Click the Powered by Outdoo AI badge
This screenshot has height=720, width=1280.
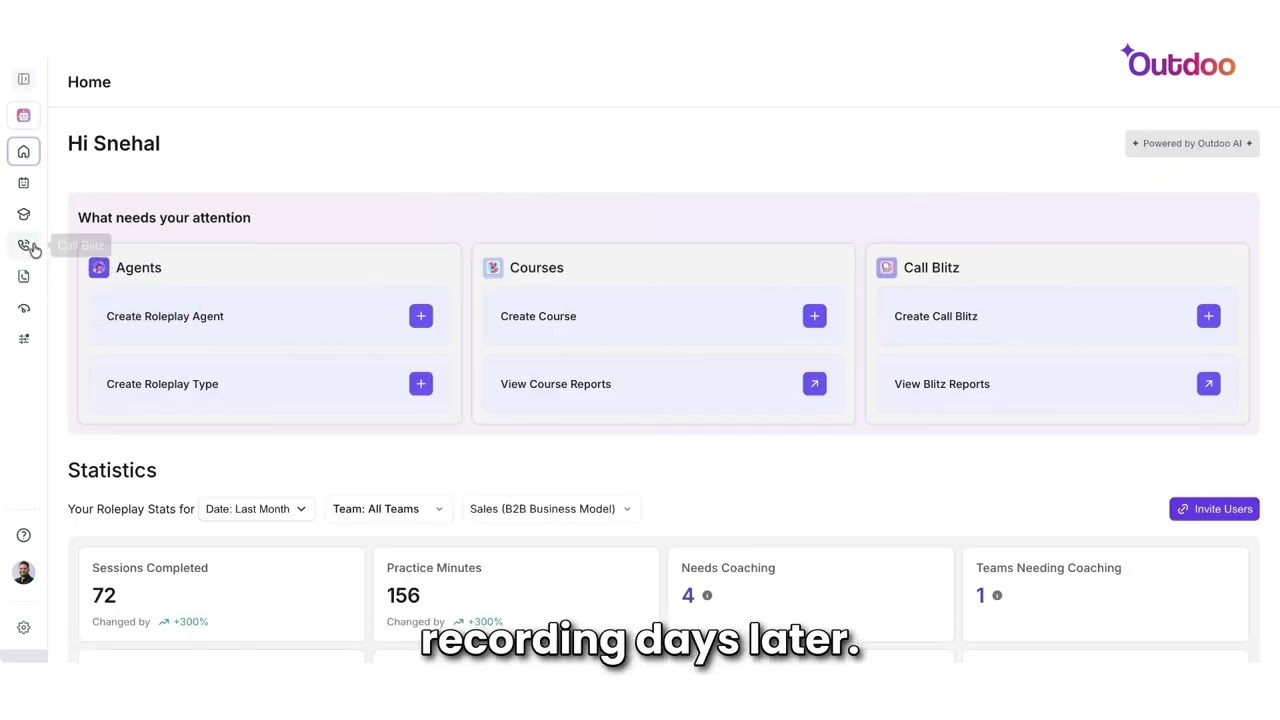point(1192,143)
